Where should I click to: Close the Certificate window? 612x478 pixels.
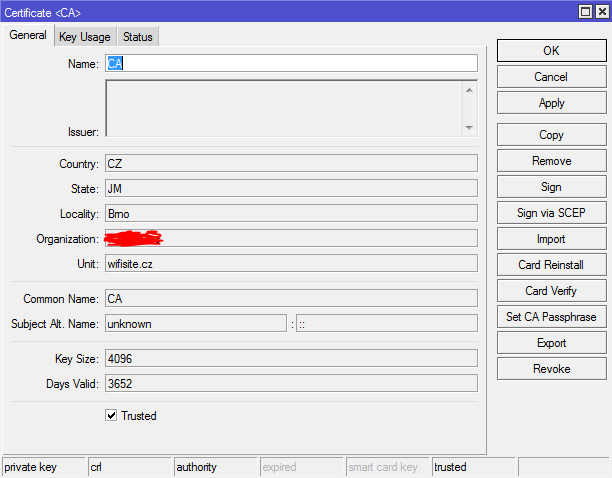[600, 10]
